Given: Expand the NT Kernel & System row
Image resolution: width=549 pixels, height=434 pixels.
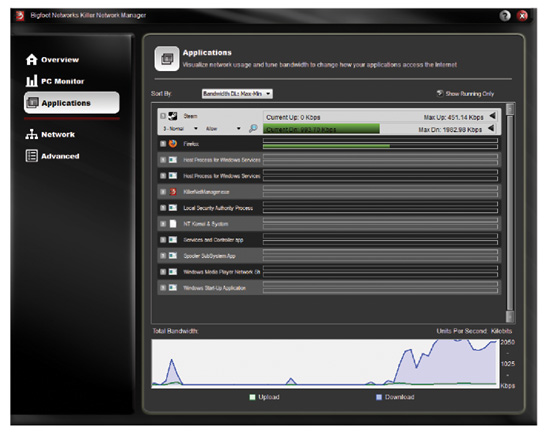Looking at the screenshot, I should 163,224.
